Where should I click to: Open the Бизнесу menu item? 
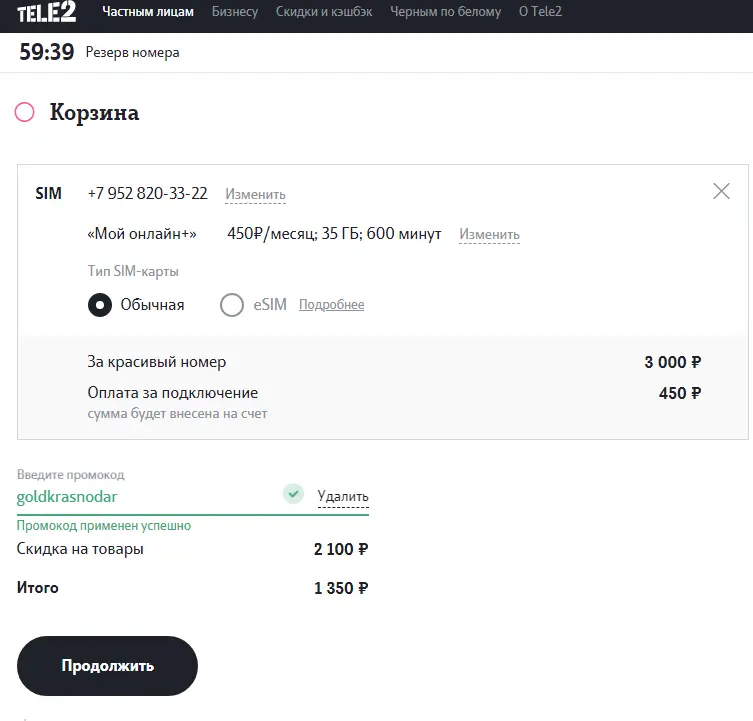(235, 12)
